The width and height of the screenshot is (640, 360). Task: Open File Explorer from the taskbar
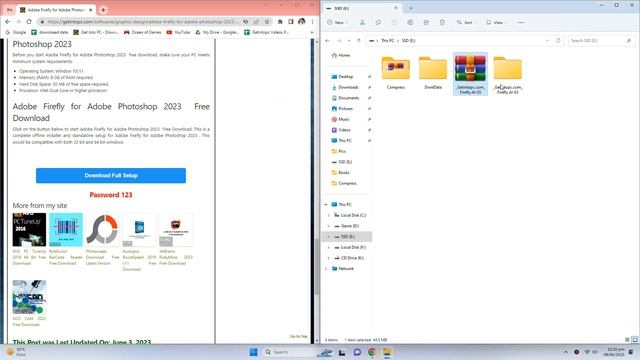(x=387, y=352)
